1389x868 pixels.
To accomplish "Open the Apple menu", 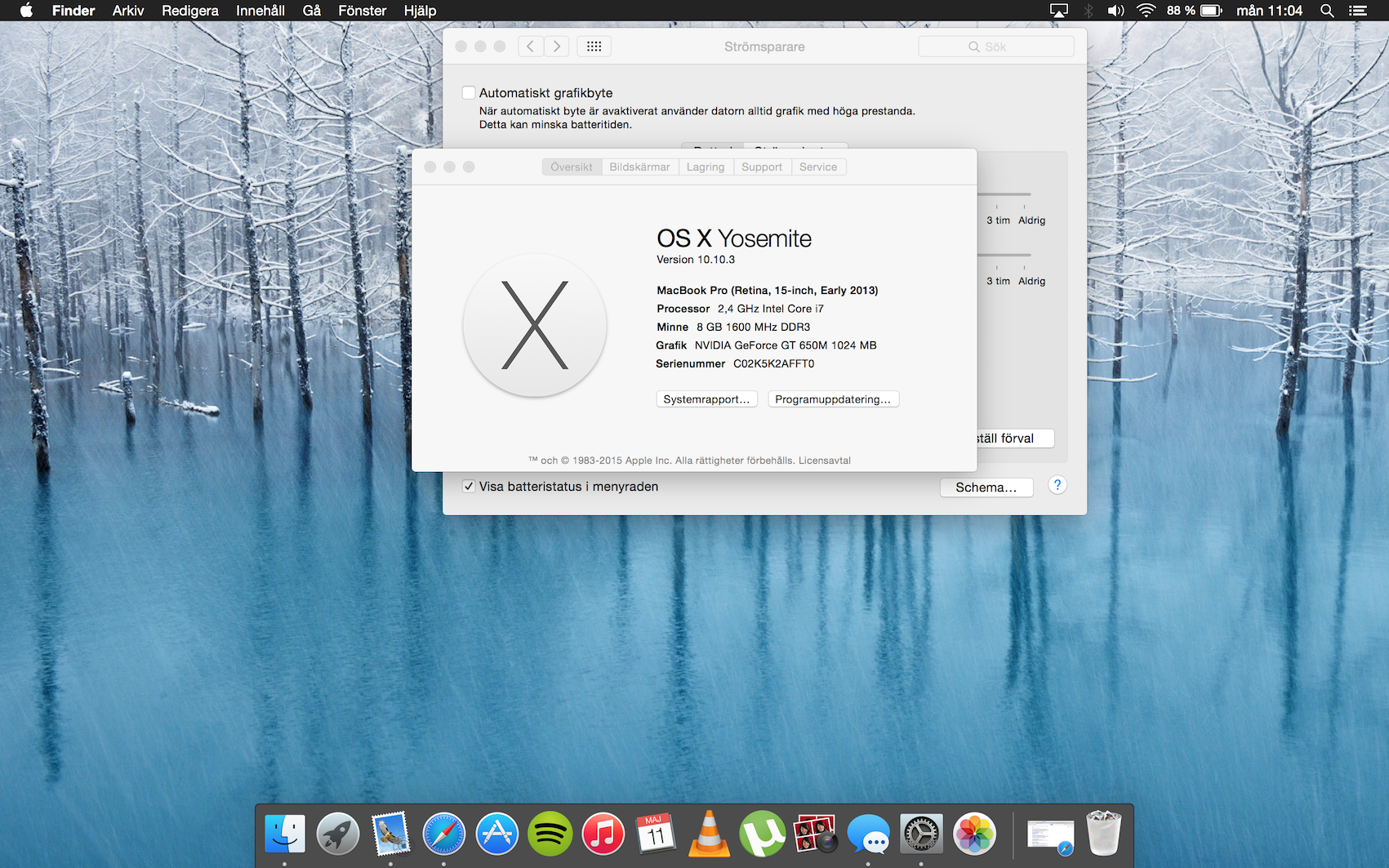I will click(26, 11).
